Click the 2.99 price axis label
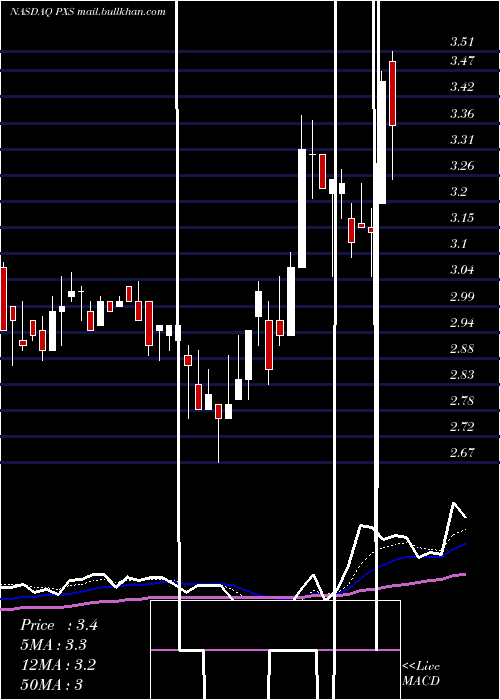500x700 pixels. pos(462,296)
